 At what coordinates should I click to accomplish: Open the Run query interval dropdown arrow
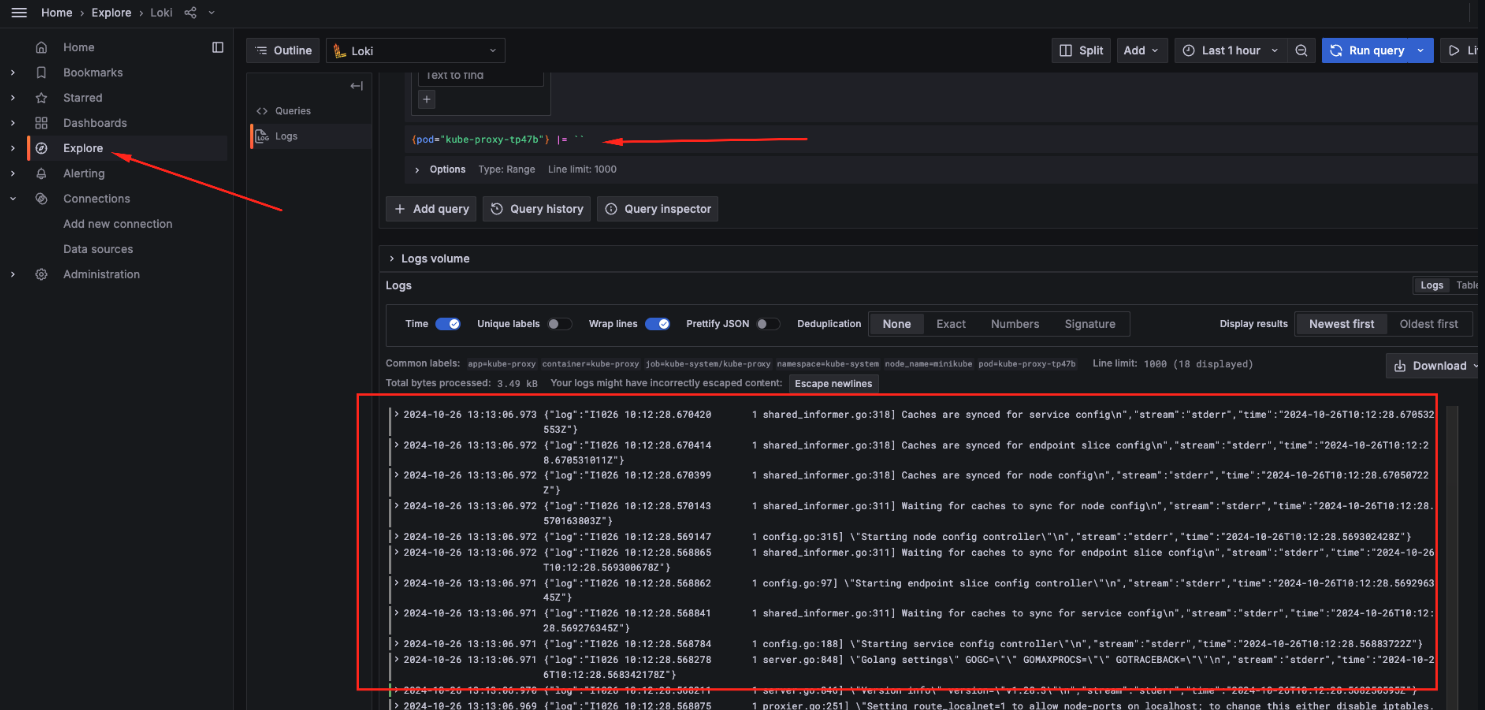point(1421,50)
